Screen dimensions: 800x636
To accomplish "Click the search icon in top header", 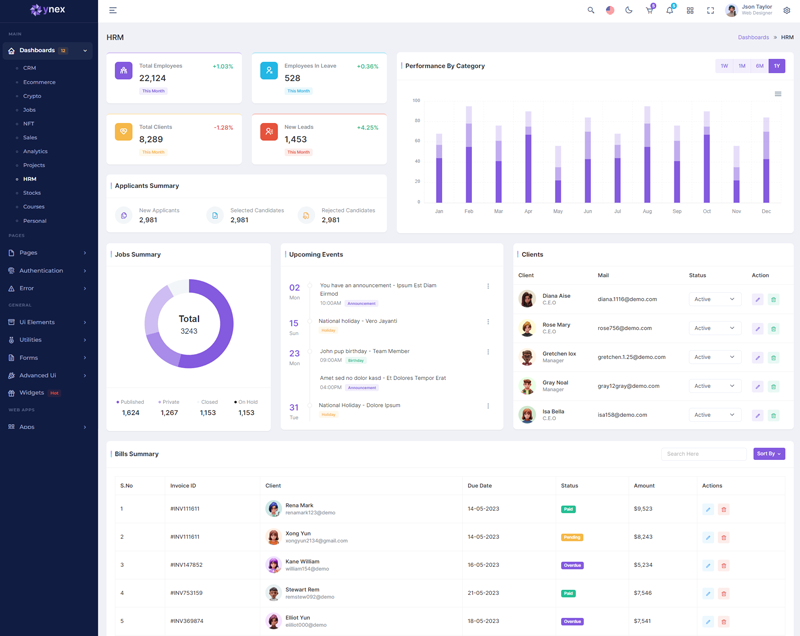I will coord(591,10).
